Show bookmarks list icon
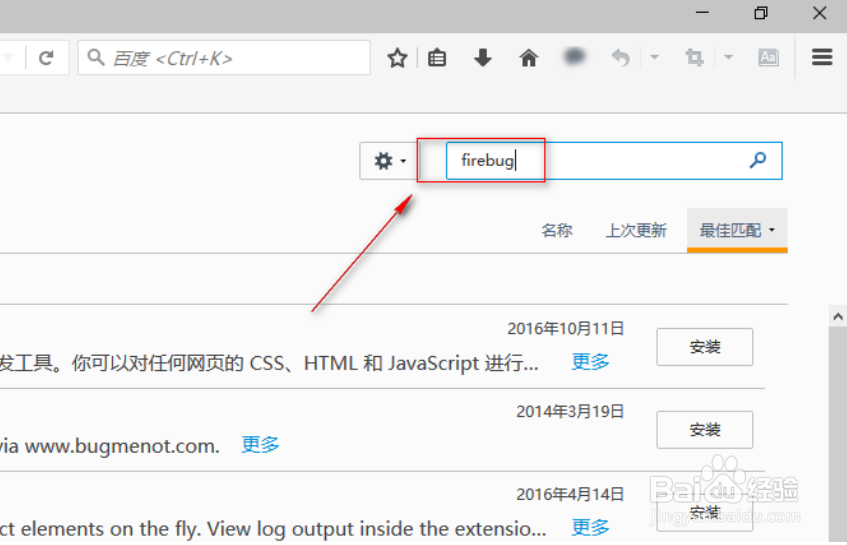 tap(436, 57)
